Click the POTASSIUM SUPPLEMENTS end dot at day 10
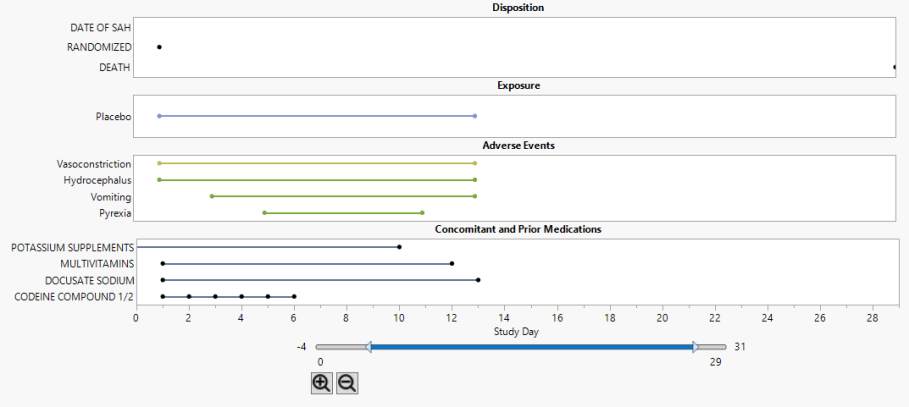Image resolution: width=909 pixels, height=407 pixels. click(399, 247)
